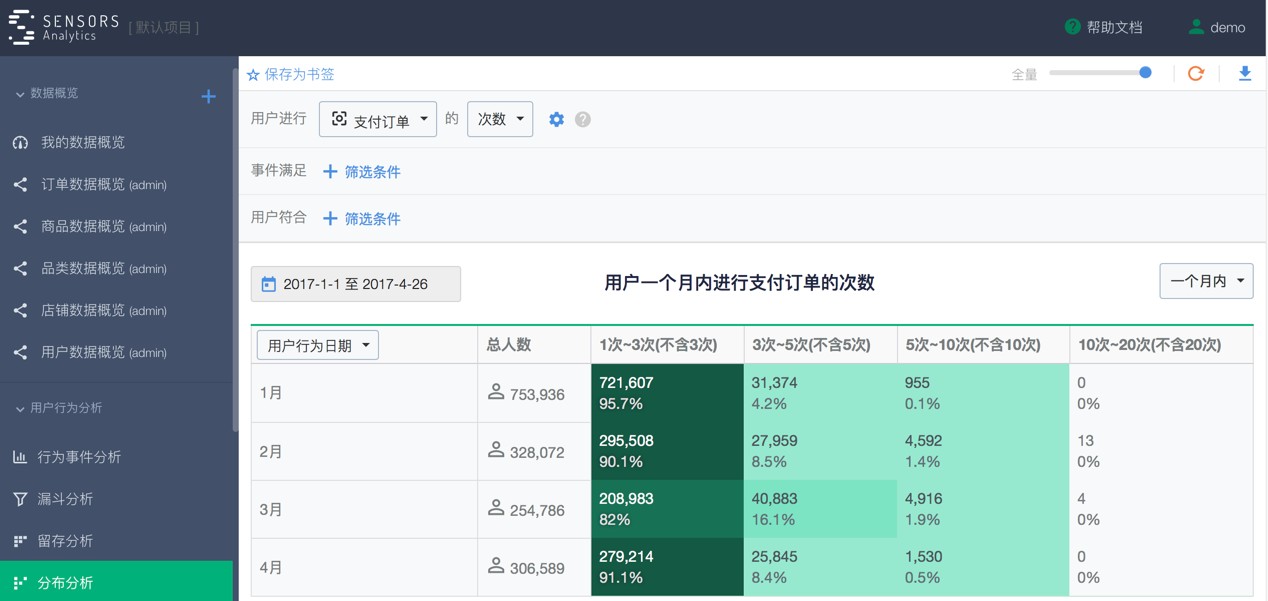Go to 行为事件分析 page
1268x601 pixels.
(79, 457)
